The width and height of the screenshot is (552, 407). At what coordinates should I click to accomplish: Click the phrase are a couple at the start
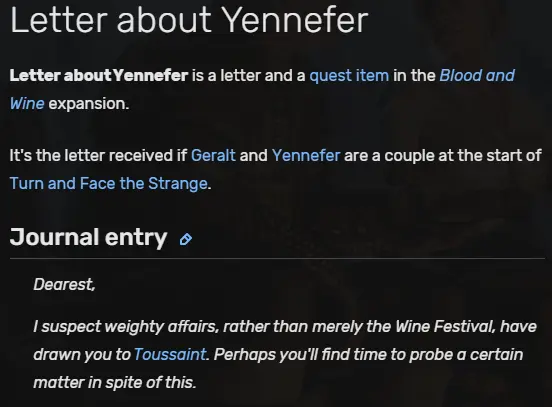click(x=434, y=155)
